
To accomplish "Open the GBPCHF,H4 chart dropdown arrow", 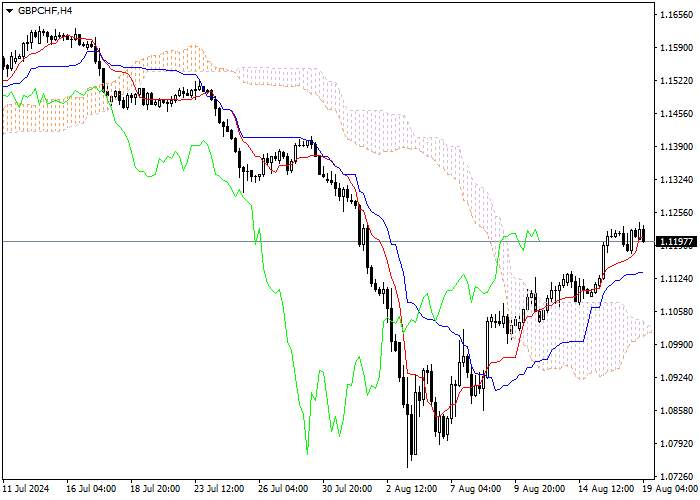I will [9, 11].
